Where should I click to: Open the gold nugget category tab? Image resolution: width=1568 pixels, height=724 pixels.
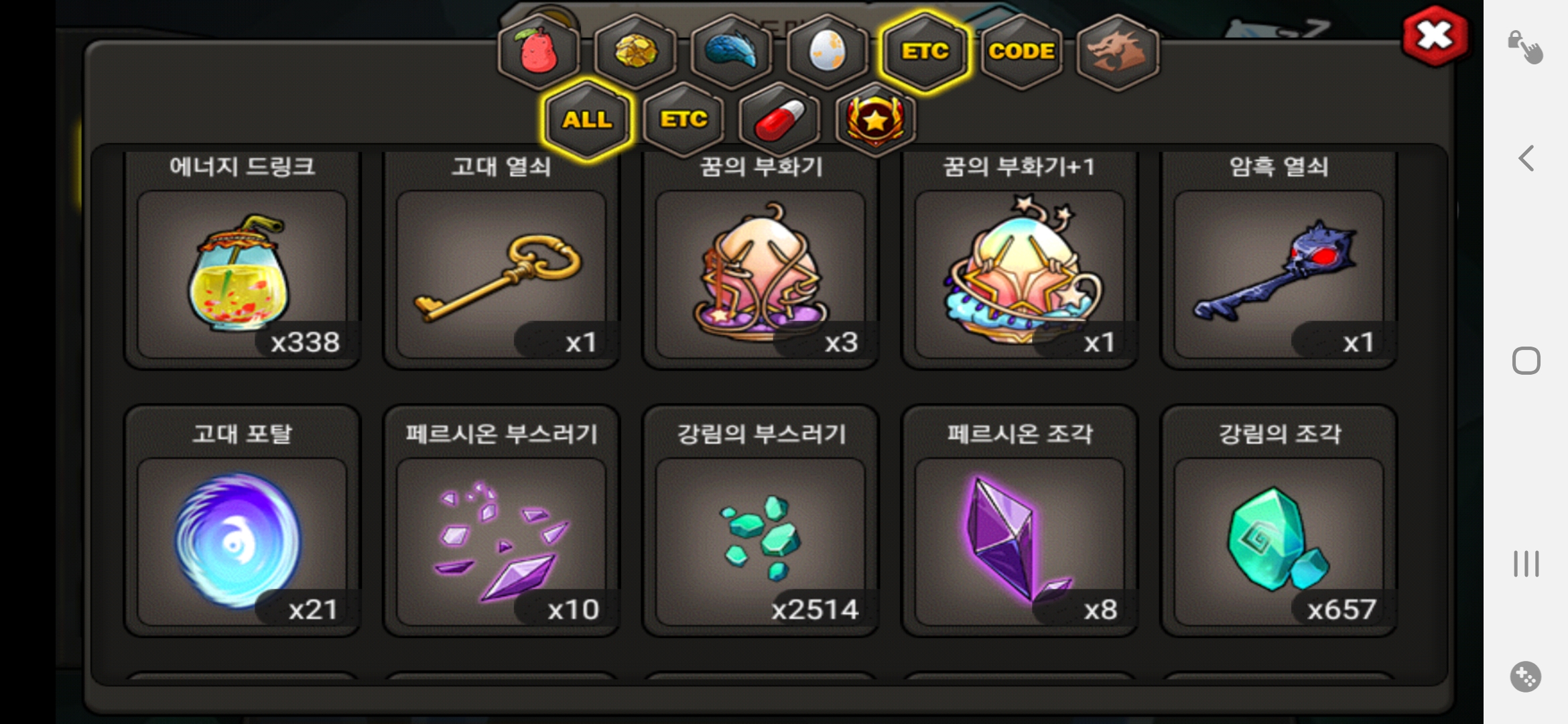635,52
